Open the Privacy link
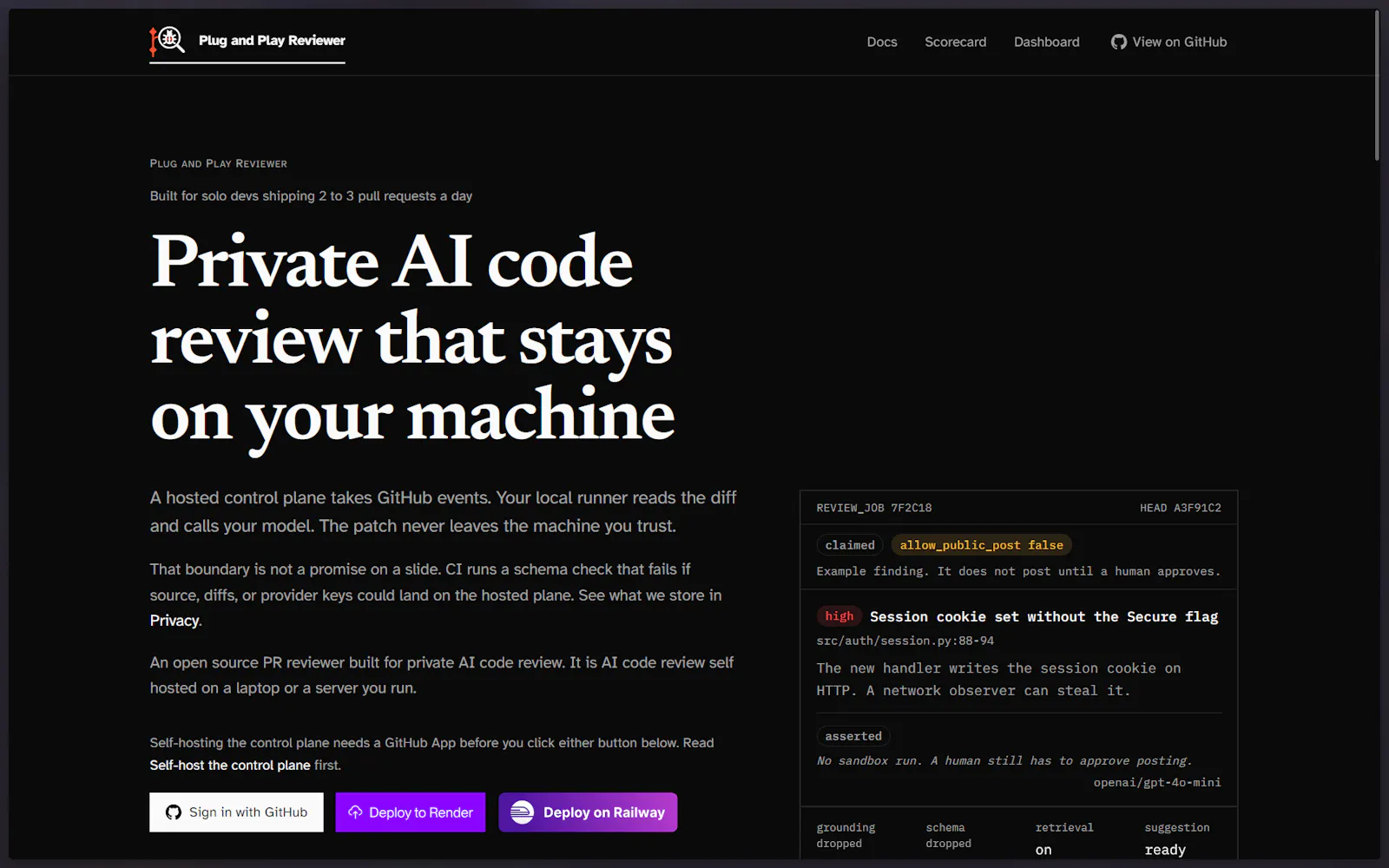 click(x=174, y=621)
